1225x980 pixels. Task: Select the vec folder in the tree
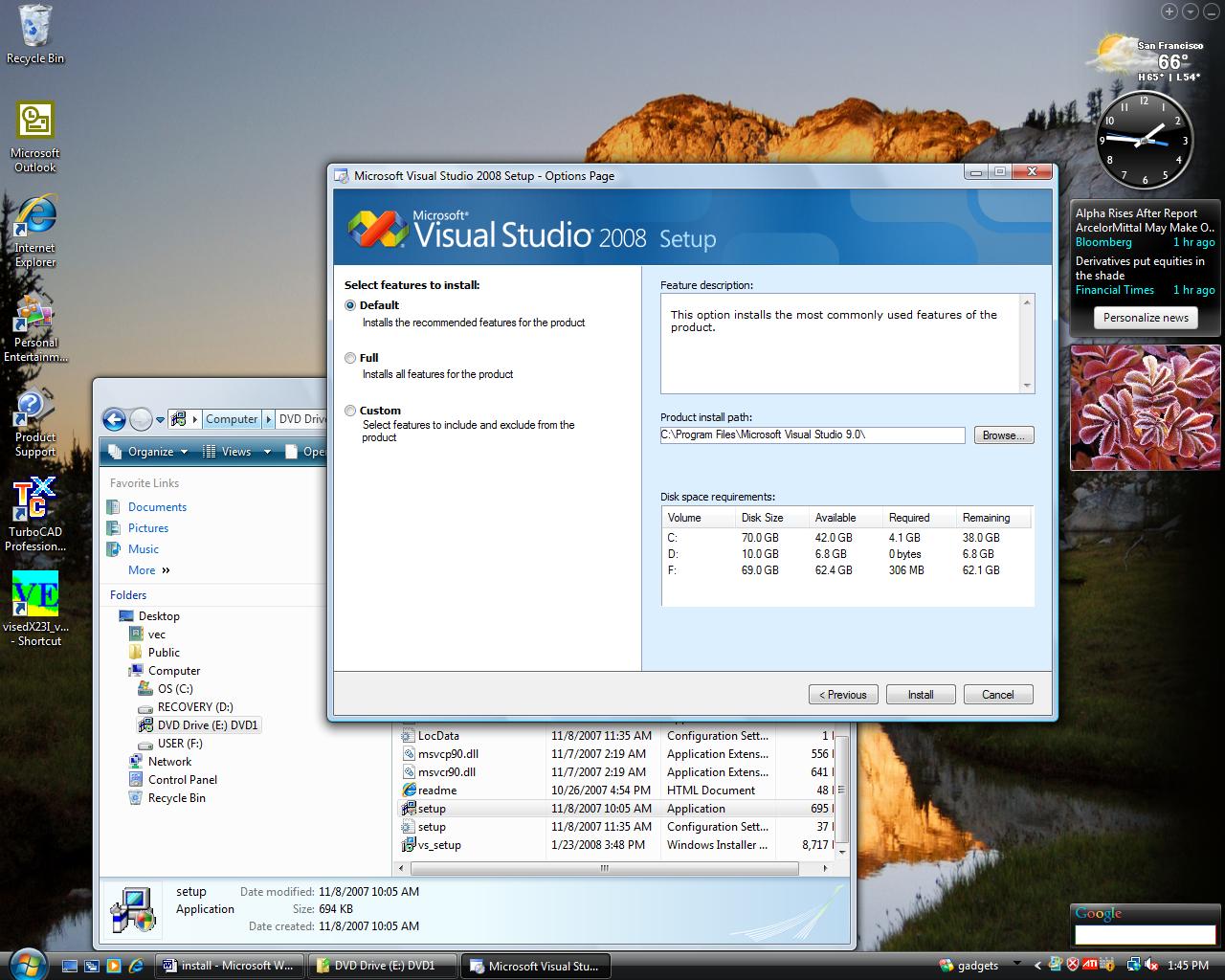click(x=157, y=635)
